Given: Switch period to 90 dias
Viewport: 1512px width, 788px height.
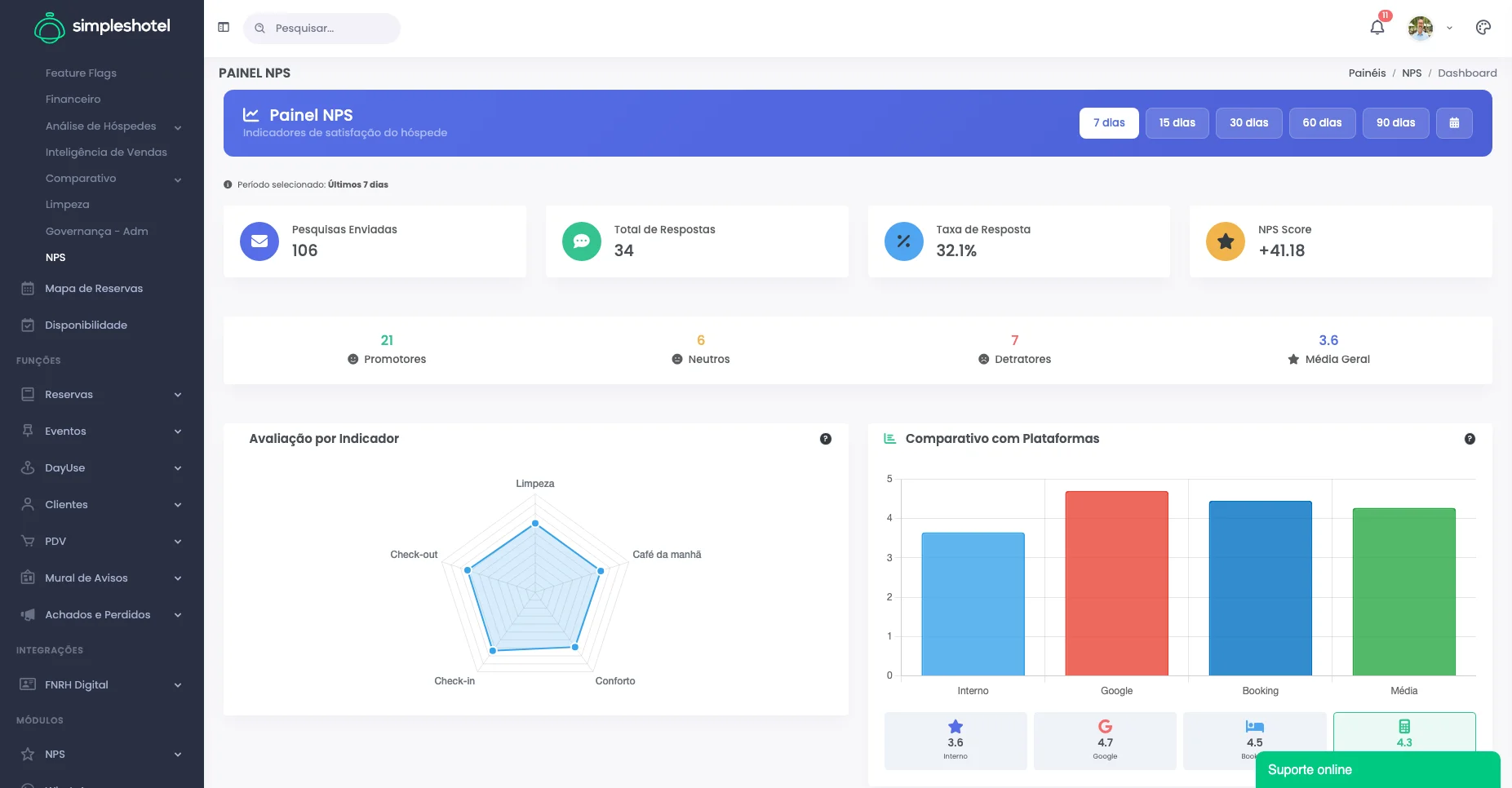Looking at the screenshot, I should tap(1396, 123).
